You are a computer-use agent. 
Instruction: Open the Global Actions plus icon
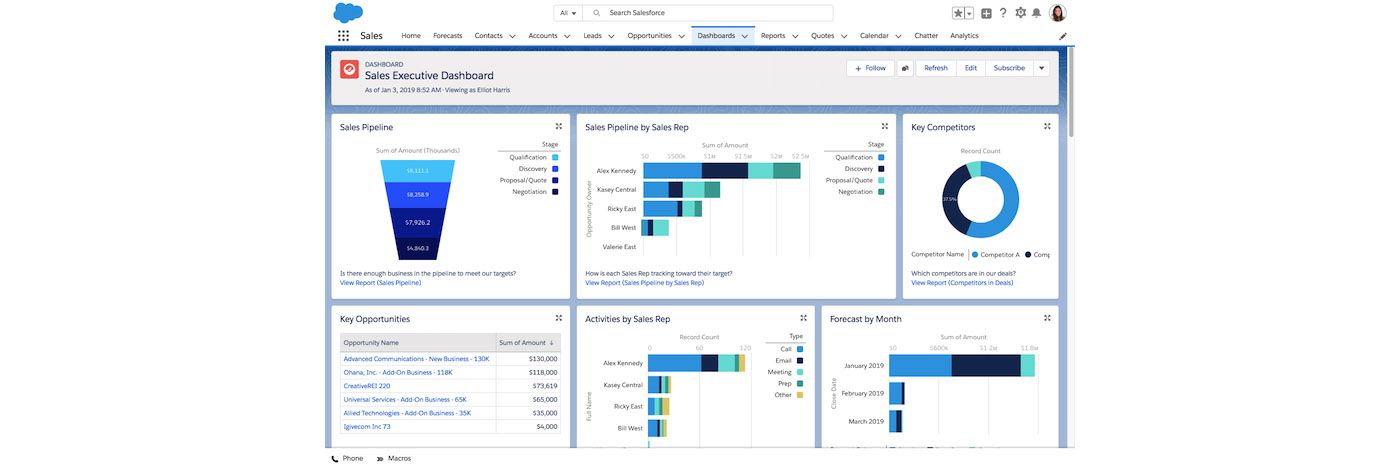point(986,13)
